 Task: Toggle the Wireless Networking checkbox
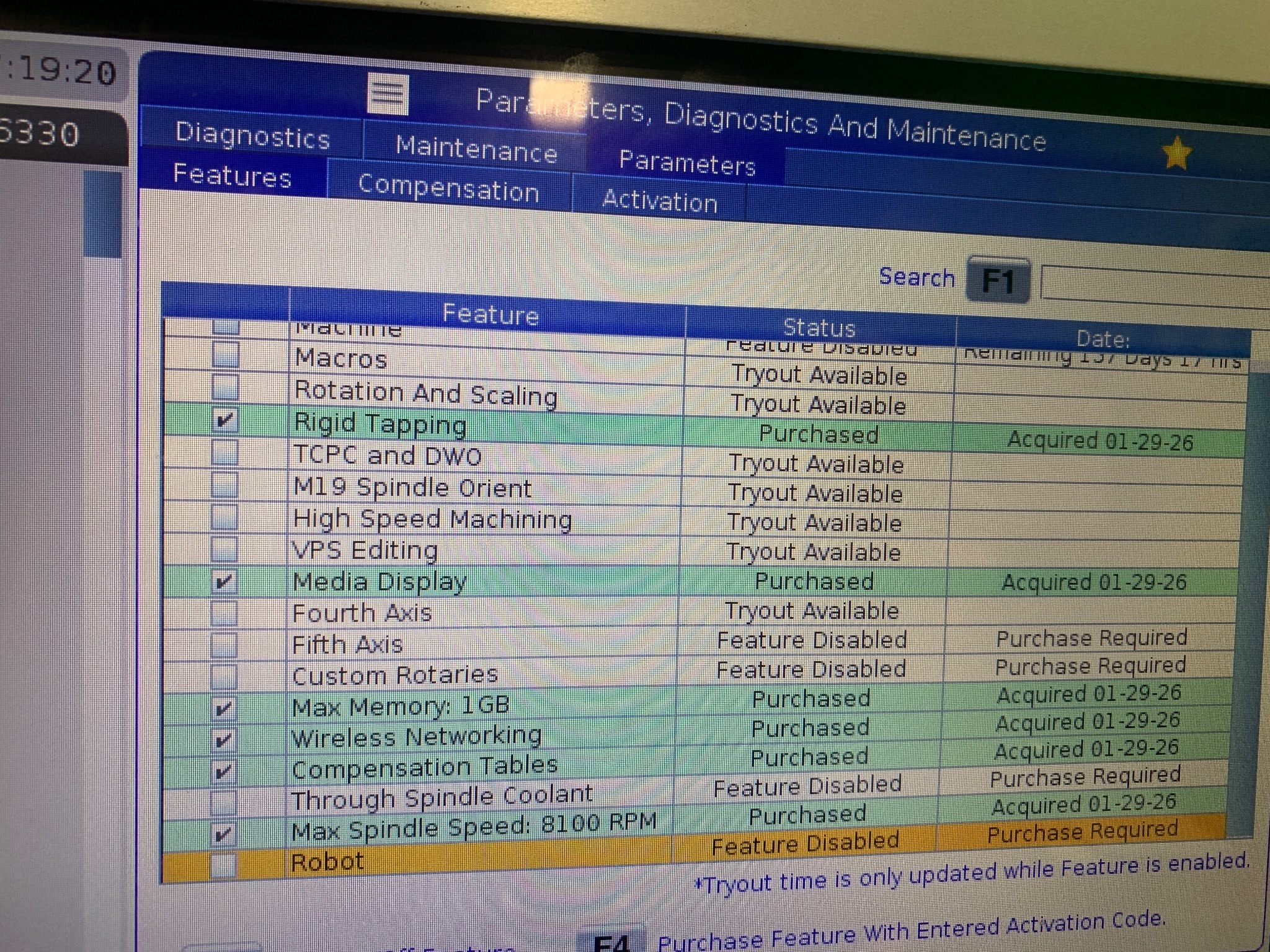coord(223,739)
